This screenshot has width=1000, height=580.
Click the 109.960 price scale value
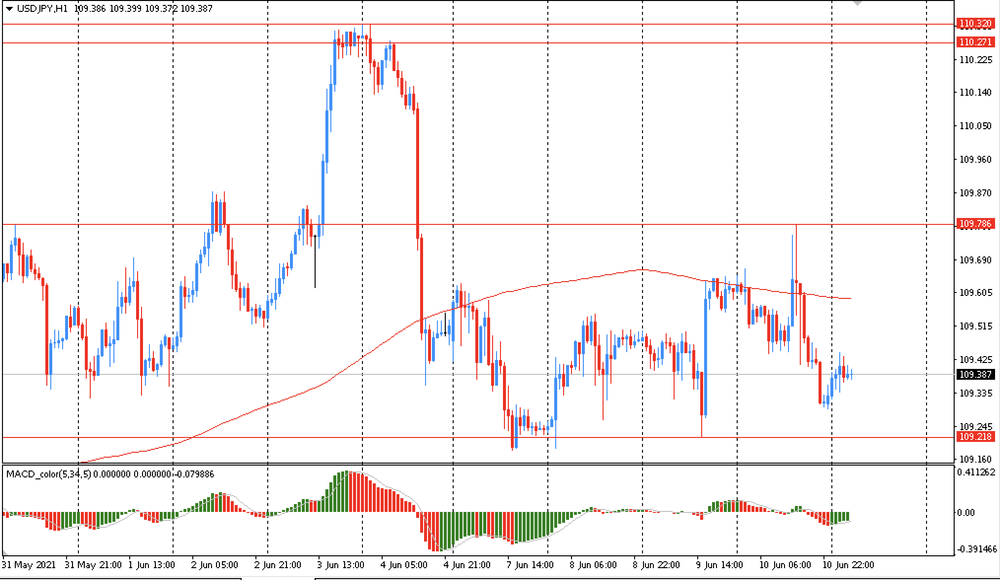(x=976, y=160)
